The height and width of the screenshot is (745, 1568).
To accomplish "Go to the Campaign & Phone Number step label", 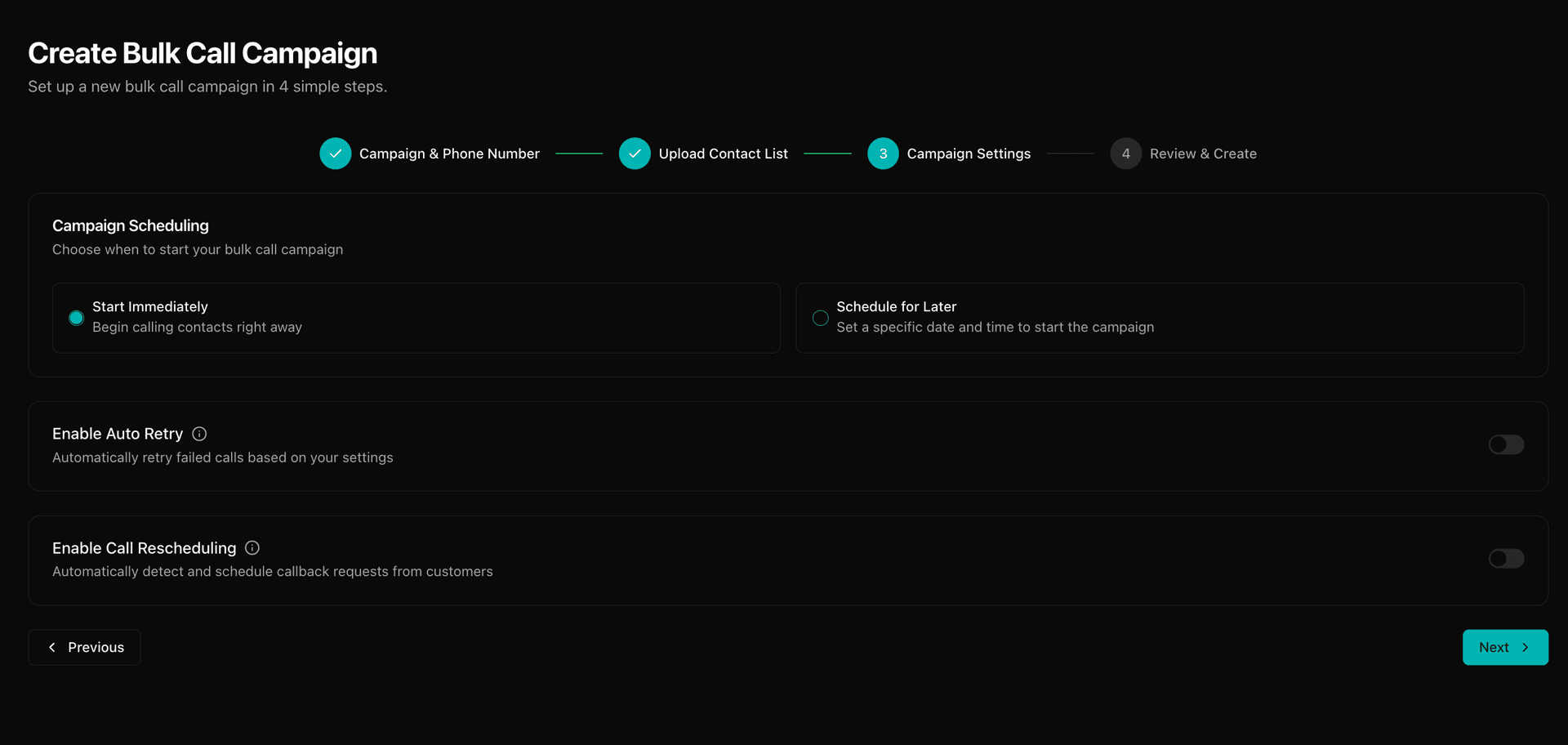I will 449,154.
